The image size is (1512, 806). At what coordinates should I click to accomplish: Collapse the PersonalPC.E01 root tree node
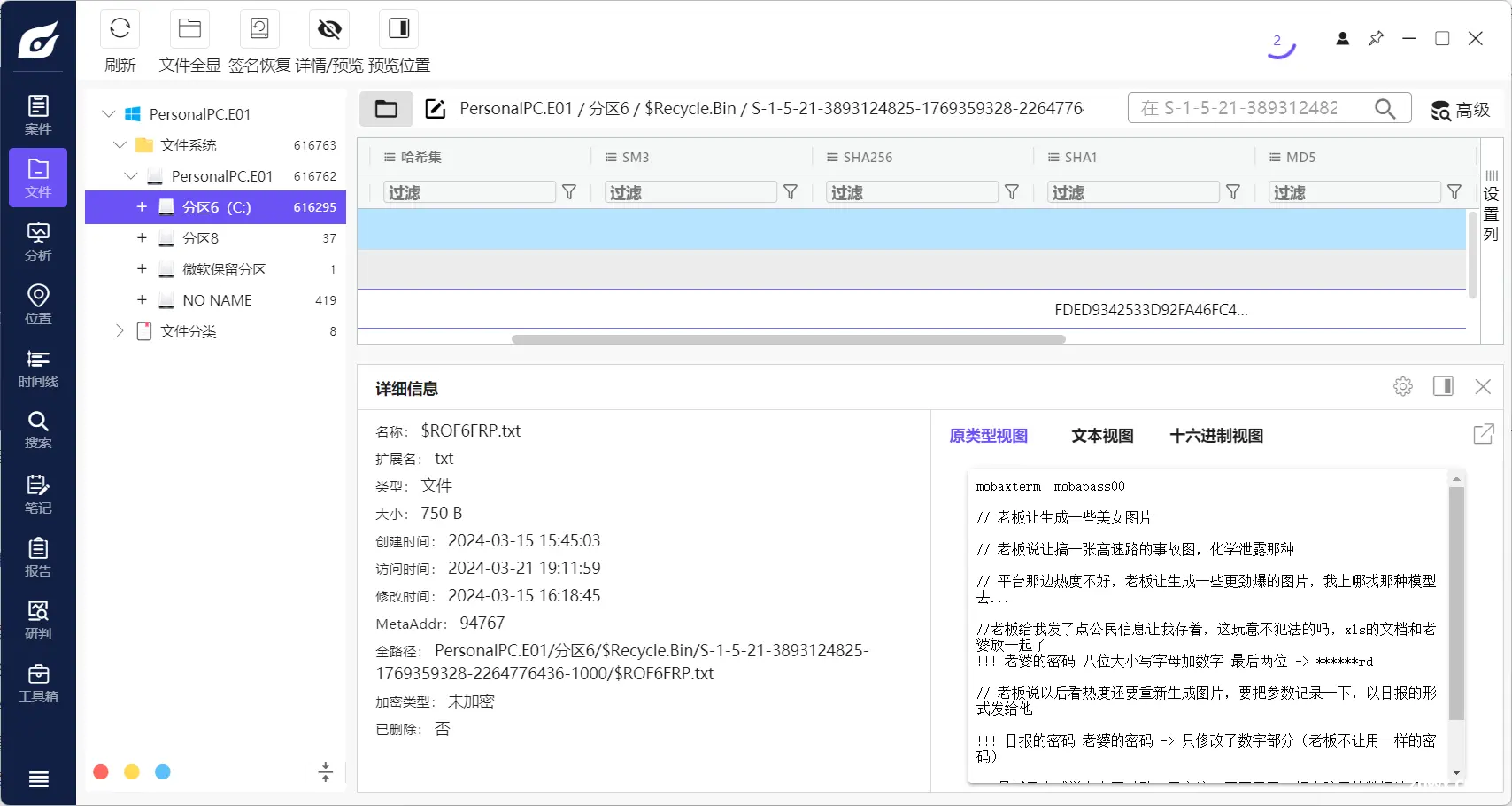click(109, 114)
